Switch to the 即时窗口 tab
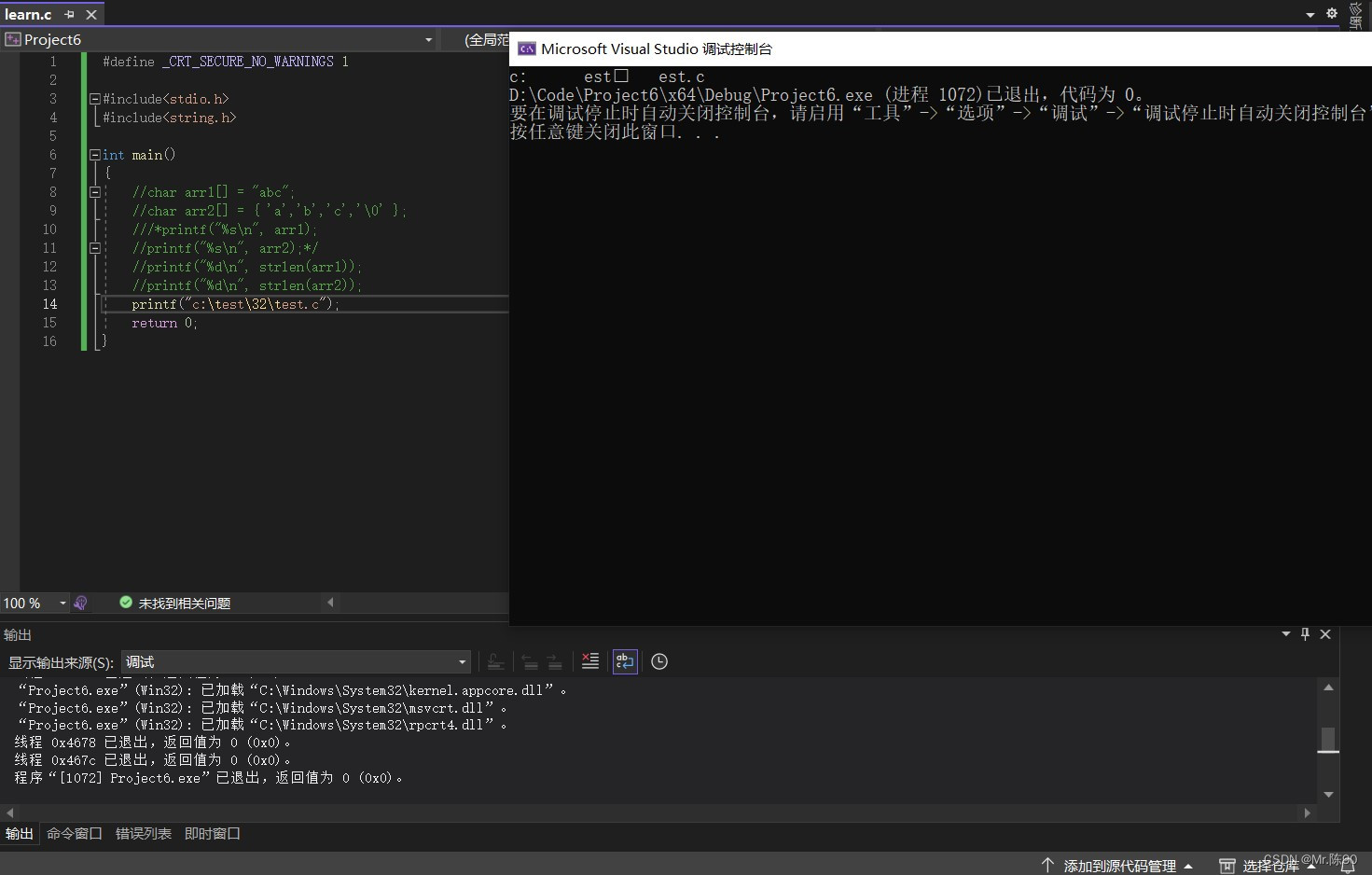1372x875 pixels. [213, 834]
